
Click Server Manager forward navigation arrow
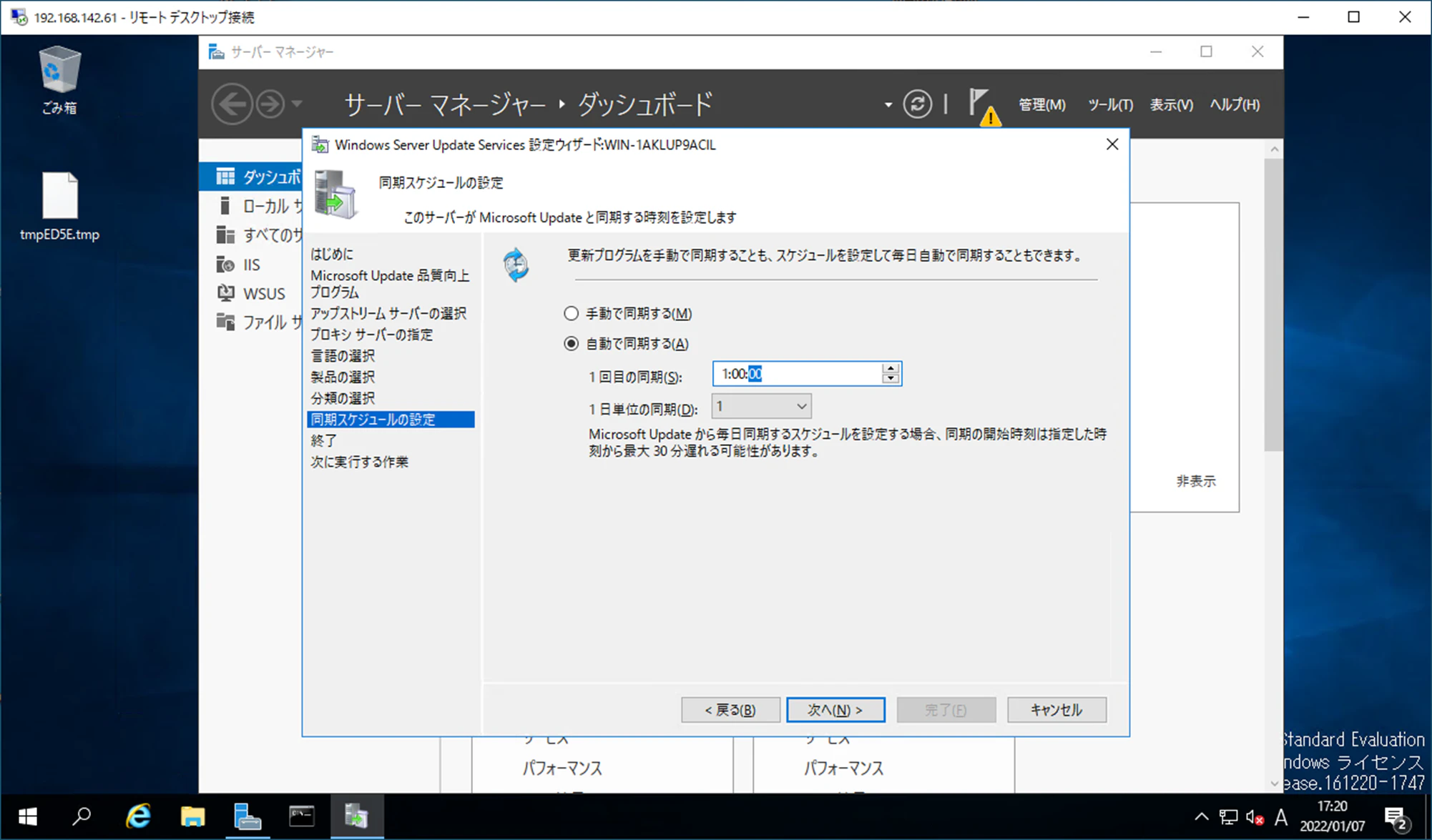[270, 104]
